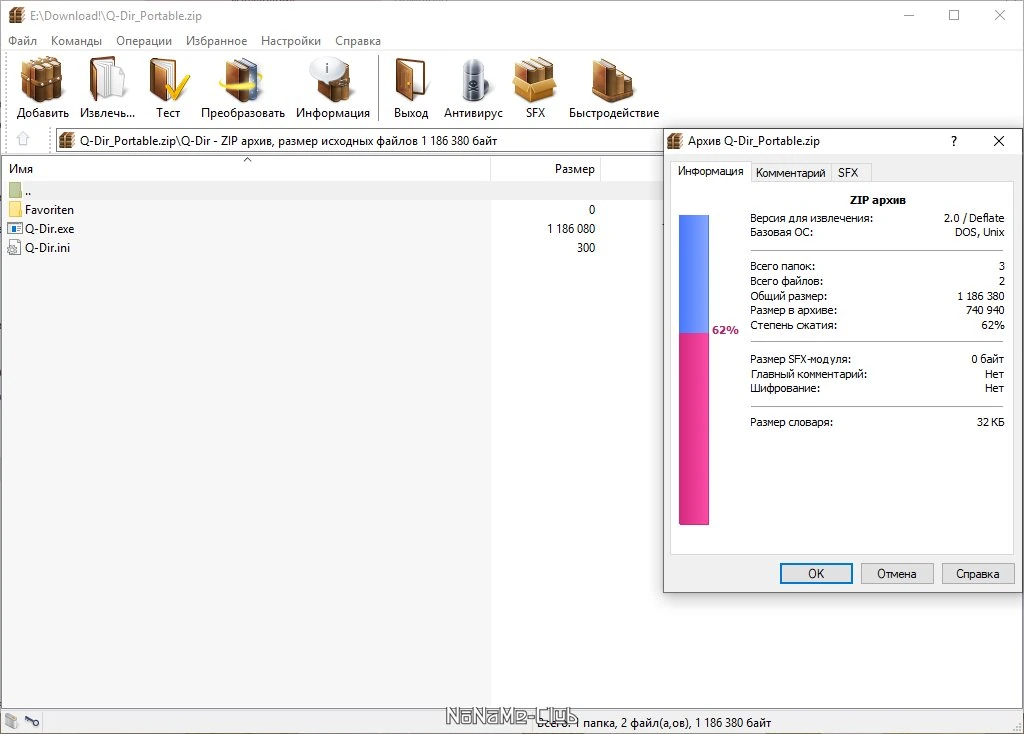
Task: Select the Favoriten folder name
Action: [x=49, y=210]
